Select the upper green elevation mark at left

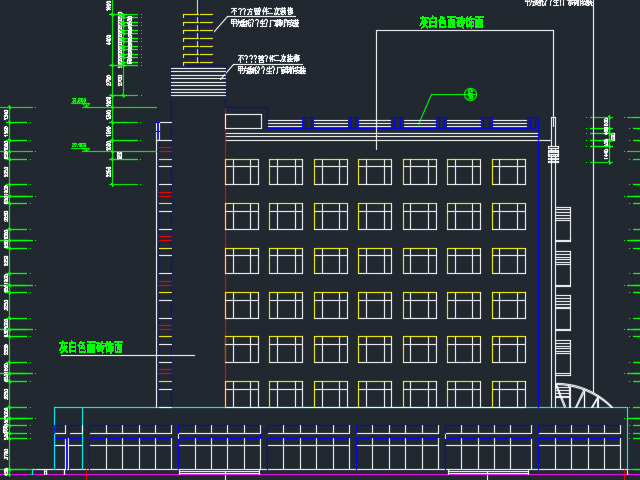pos(79,101)
